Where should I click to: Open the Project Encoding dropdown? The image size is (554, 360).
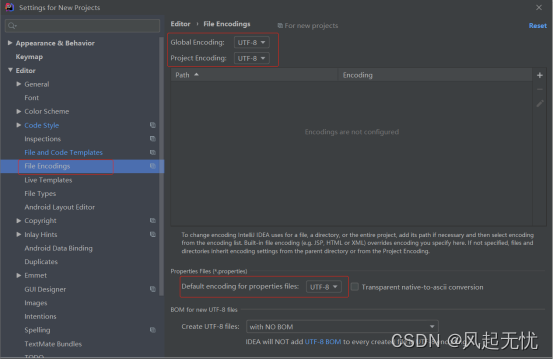[252, 58]
